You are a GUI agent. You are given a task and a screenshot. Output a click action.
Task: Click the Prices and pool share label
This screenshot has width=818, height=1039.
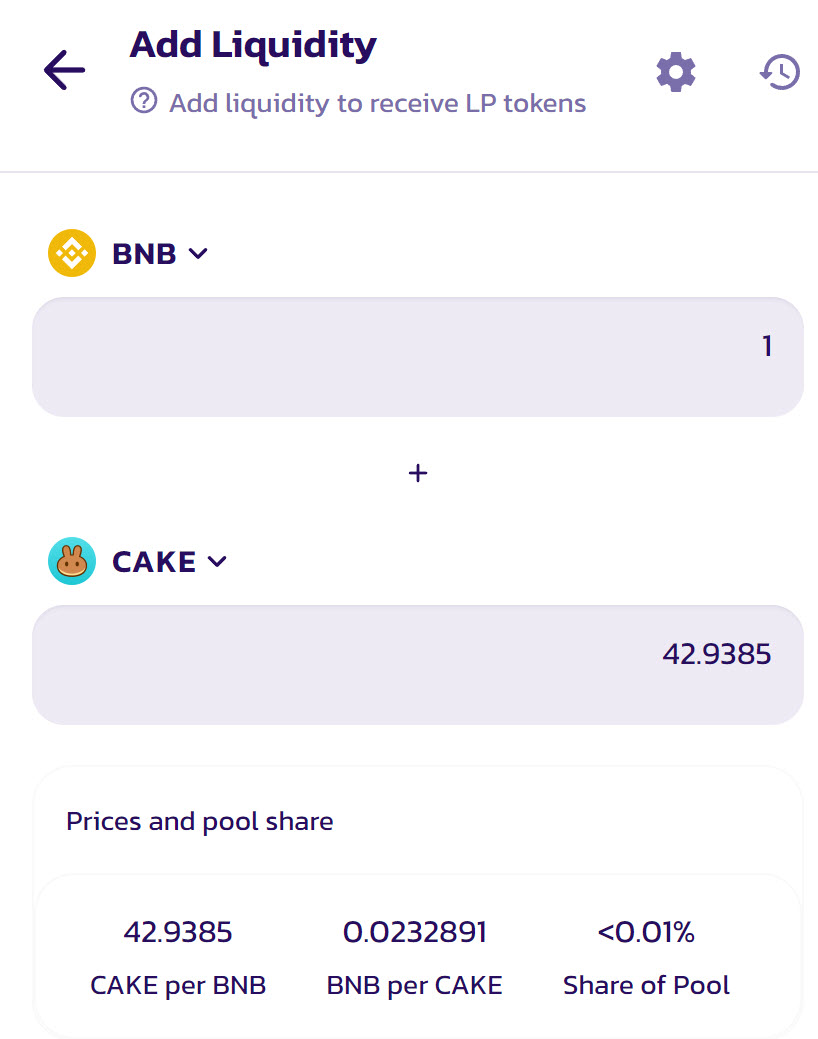point(200,822)
